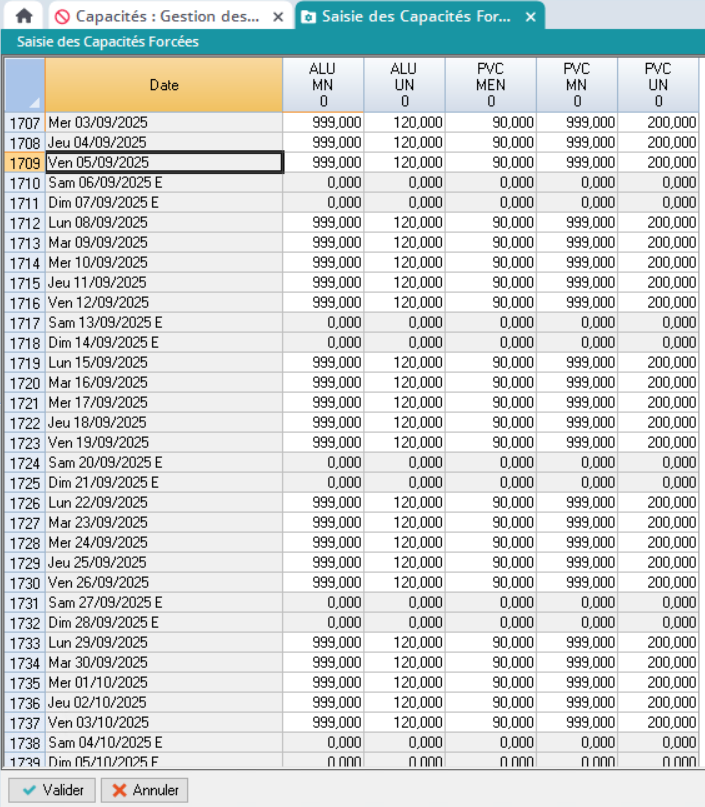The width and height of the screenshot is (705, 807).
Task: Select the ALU UN column header
Action: (404, 85)
